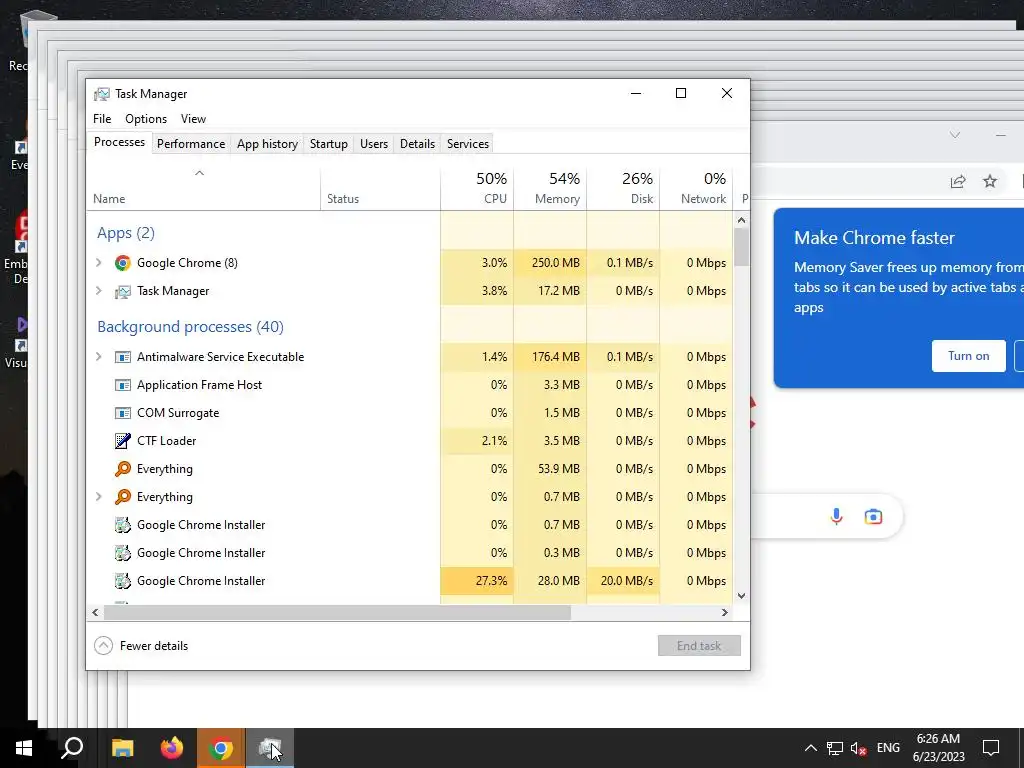Click the muted speaker tray icon
This screenshot has height=768, width=1024.
click(x=858, y=748)
